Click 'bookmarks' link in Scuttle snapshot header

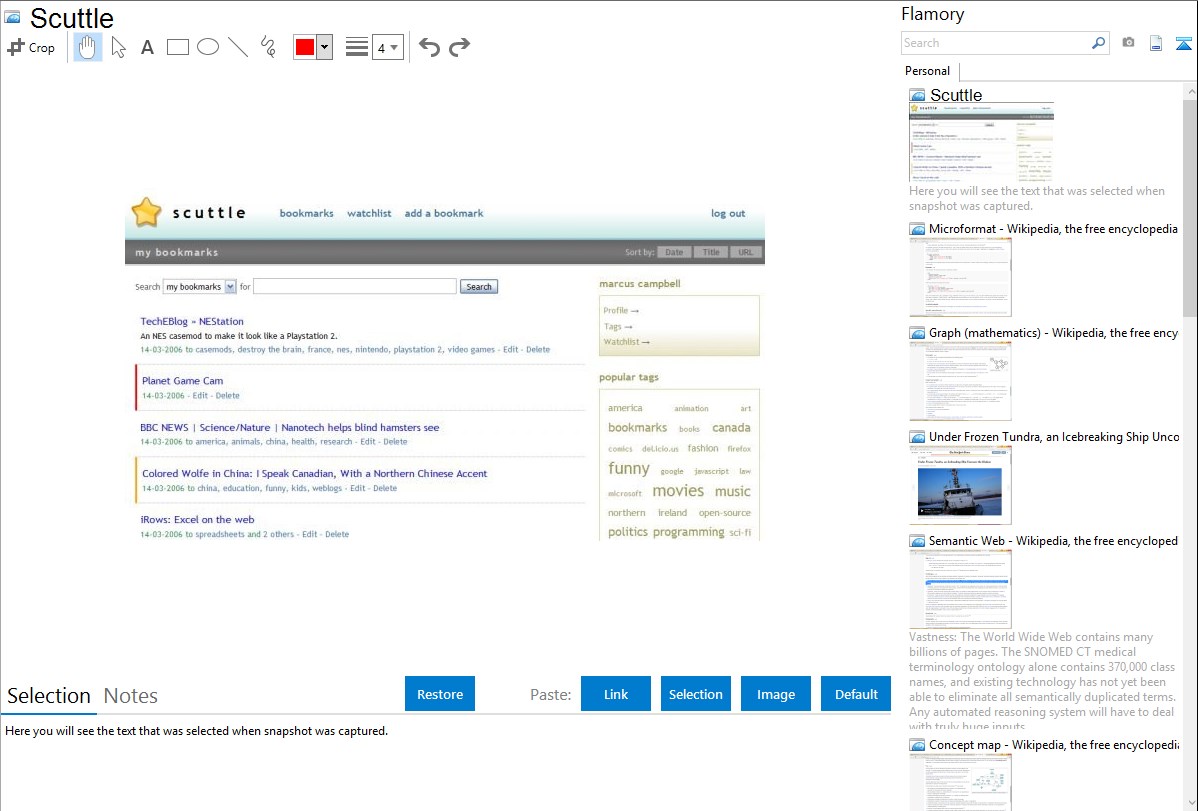pyautogui.click(x=306, y=213)
